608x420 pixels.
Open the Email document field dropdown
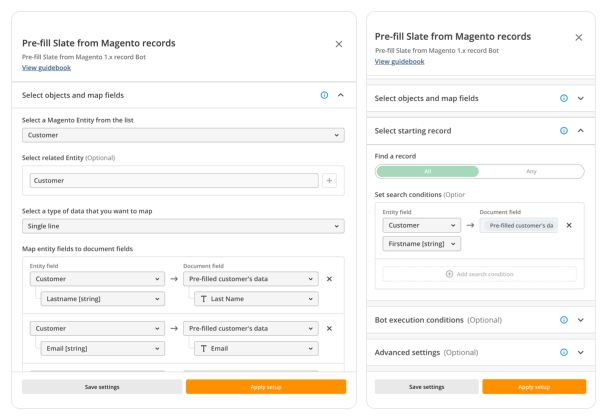click(x=256, y=349)
